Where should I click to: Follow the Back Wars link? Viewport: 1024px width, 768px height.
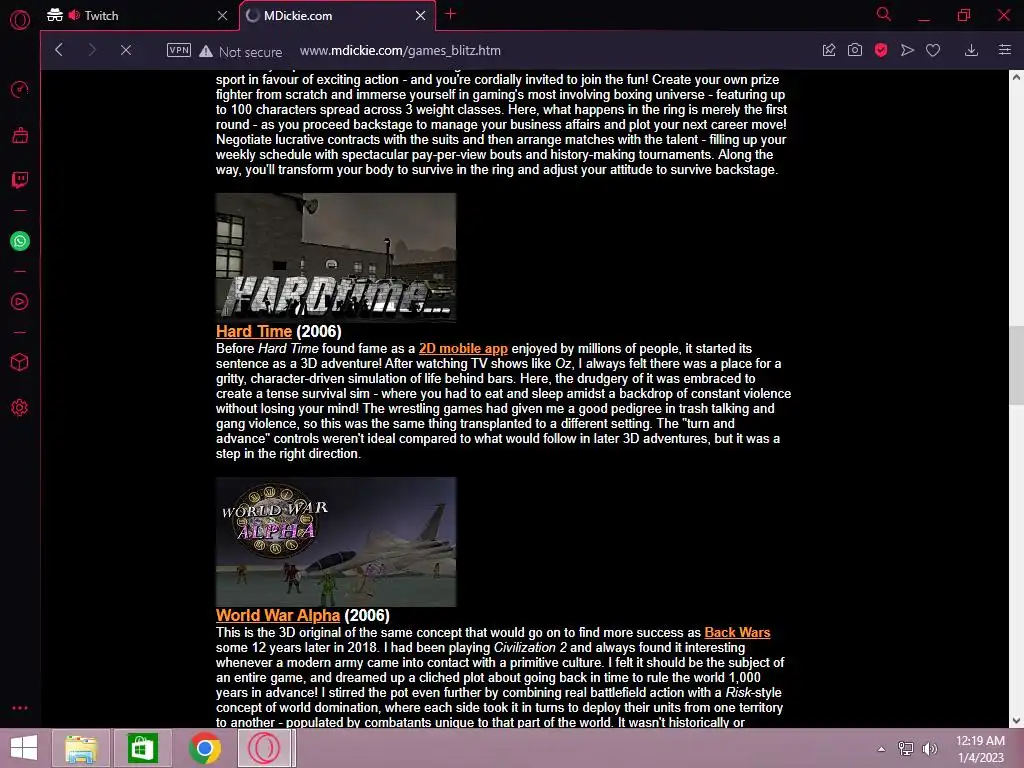coord(737,633)
